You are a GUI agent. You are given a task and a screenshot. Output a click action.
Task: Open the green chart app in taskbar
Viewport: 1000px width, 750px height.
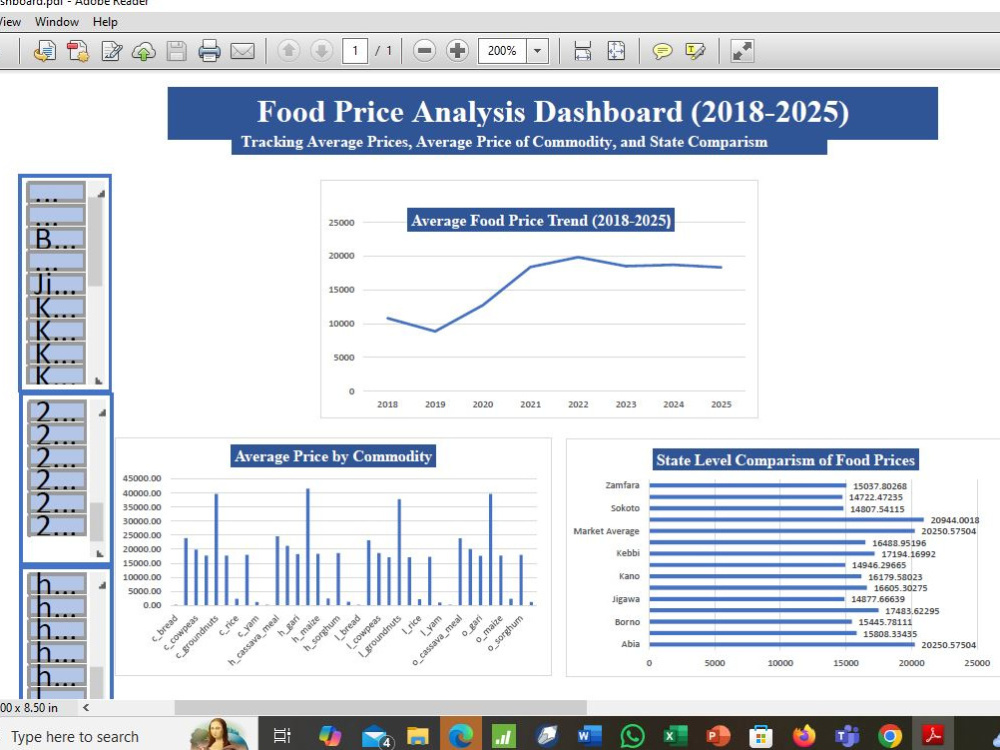(504, 736)
